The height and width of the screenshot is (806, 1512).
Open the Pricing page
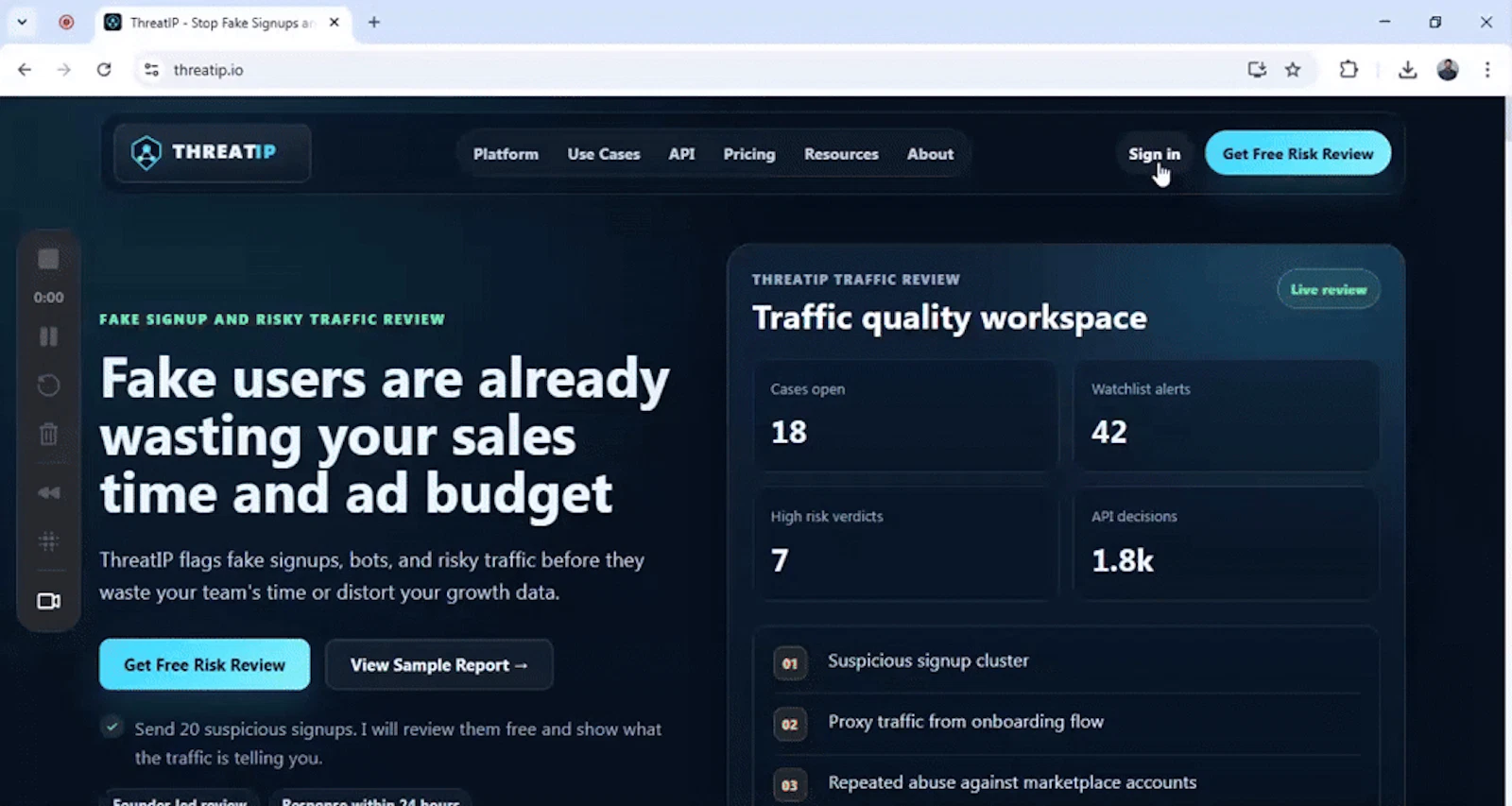pos(749,154)
